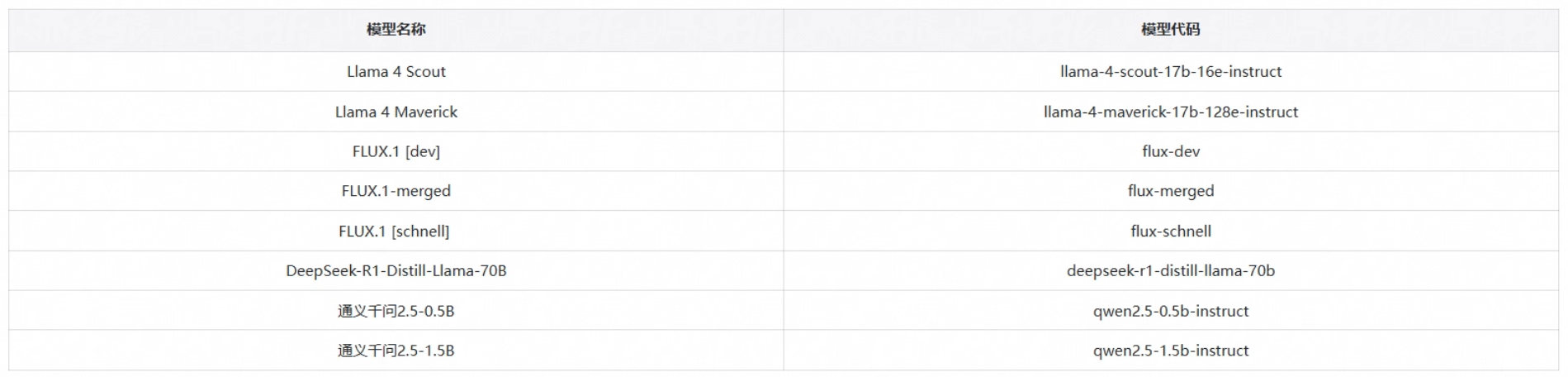Click the llama-4-maverick-17b-128e-instruct code
Image resolution: width=1568 pixels, height=377 pixels.
coord(1170,112)
